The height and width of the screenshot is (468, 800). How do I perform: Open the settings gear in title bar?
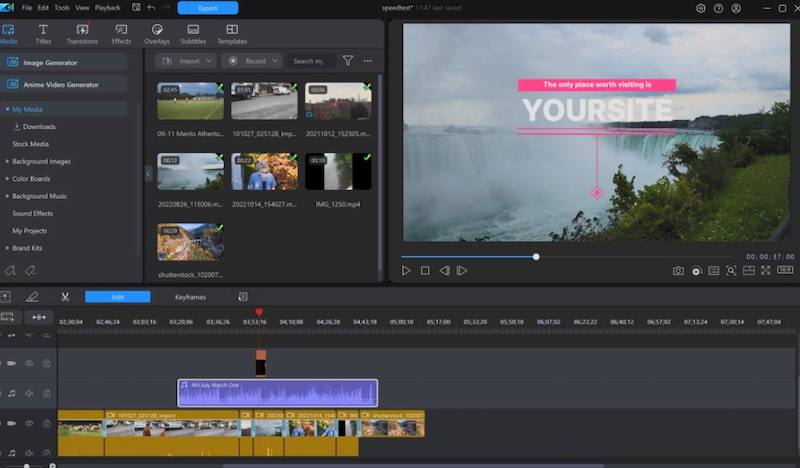[x=701, y=8]
